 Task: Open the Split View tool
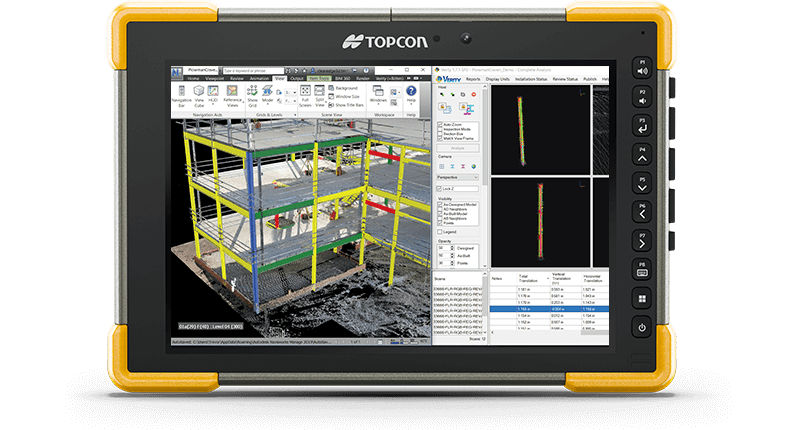tap(319, 96)
